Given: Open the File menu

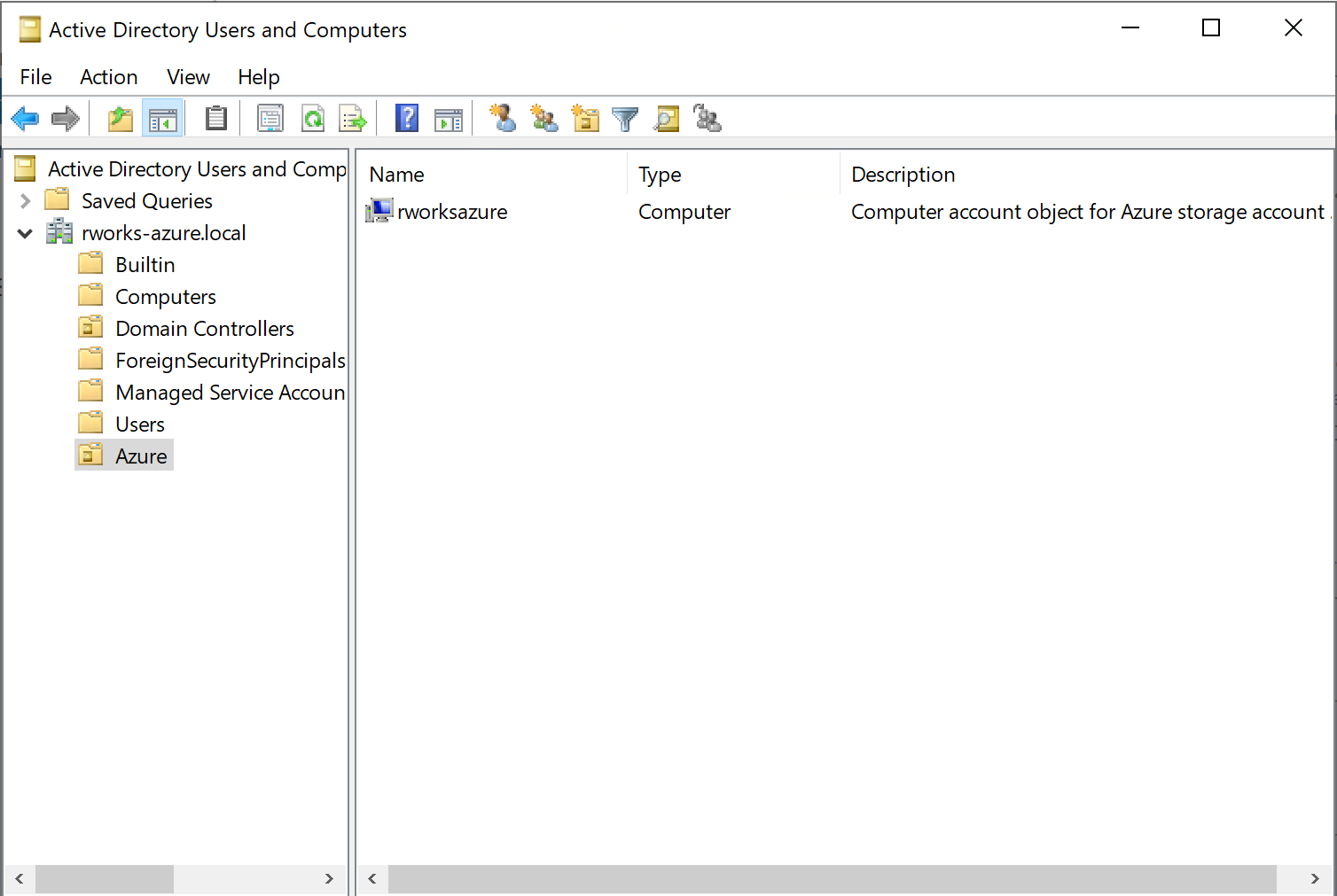Looking at the screenshot, I should point(36,77).
